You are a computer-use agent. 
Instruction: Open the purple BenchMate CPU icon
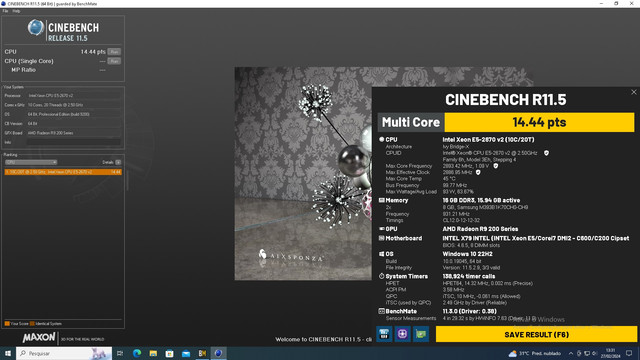(x=402, y=334)
